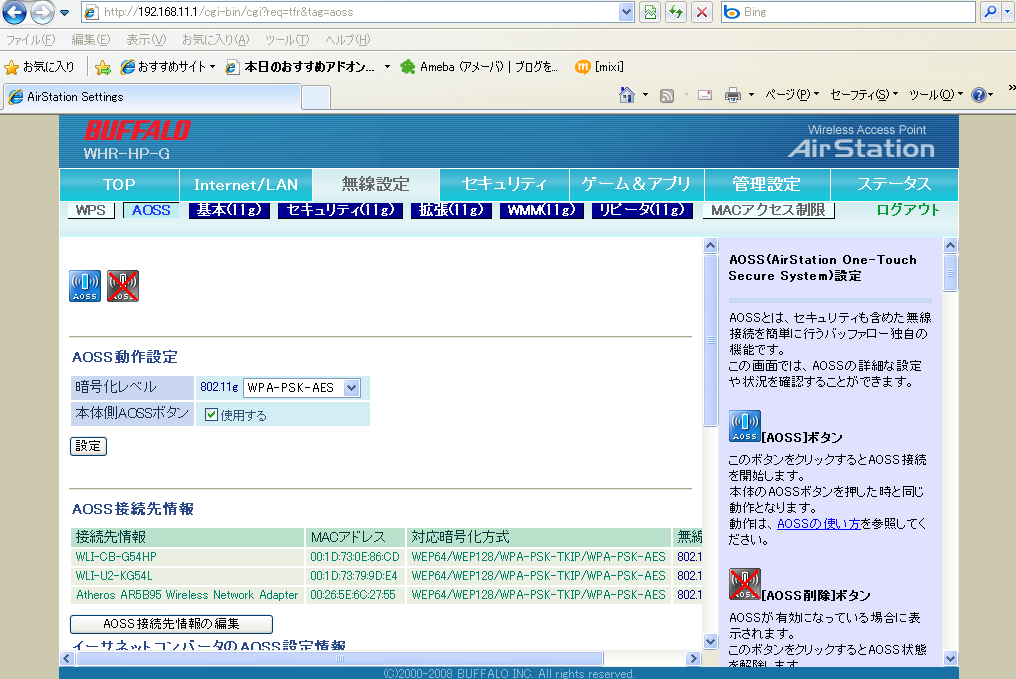Switch to the Internet/LAN tab
Viewport: 1016px width, 679px height.
(x=246, y=185)
